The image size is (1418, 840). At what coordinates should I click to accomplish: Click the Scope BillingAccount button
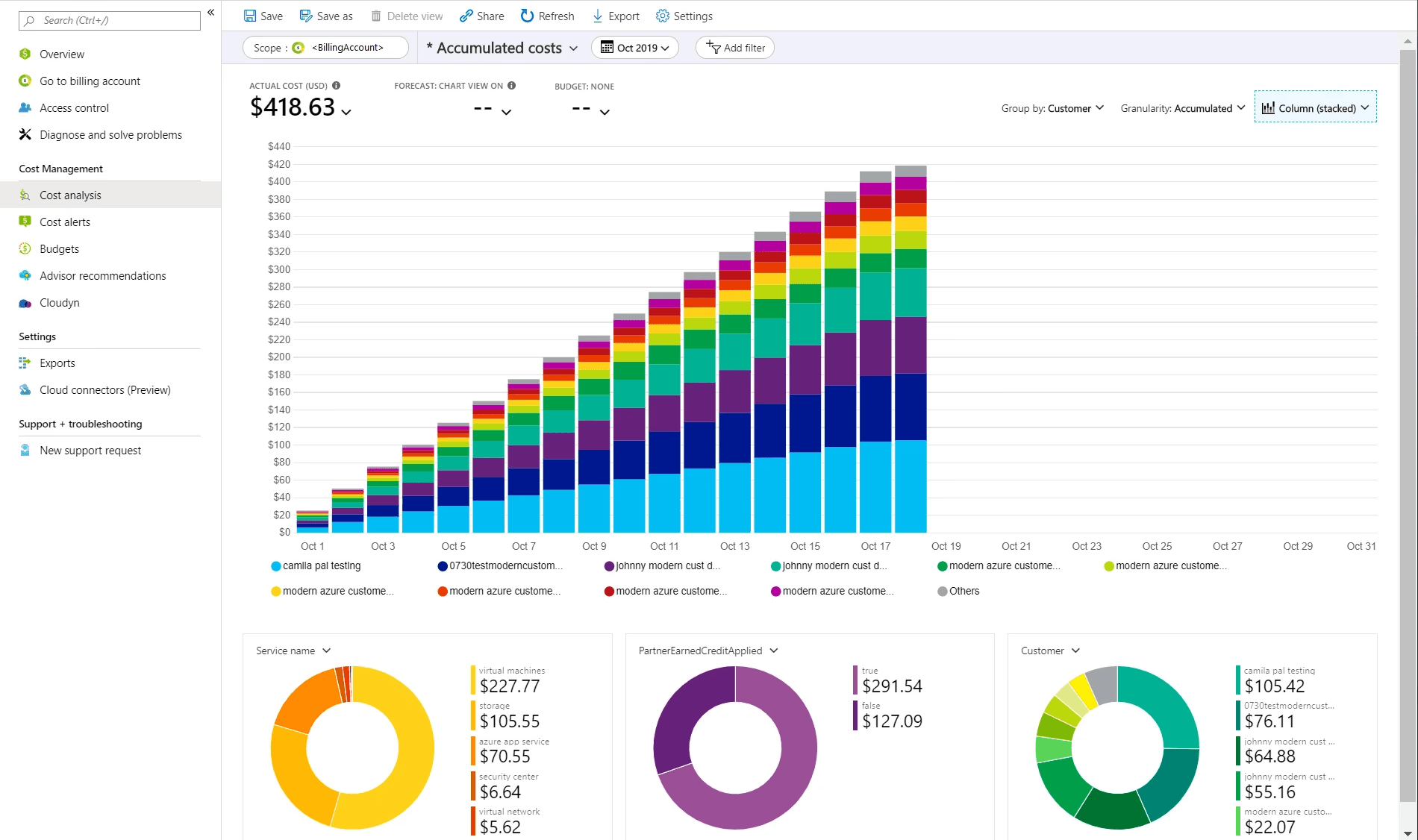point(325,48)
